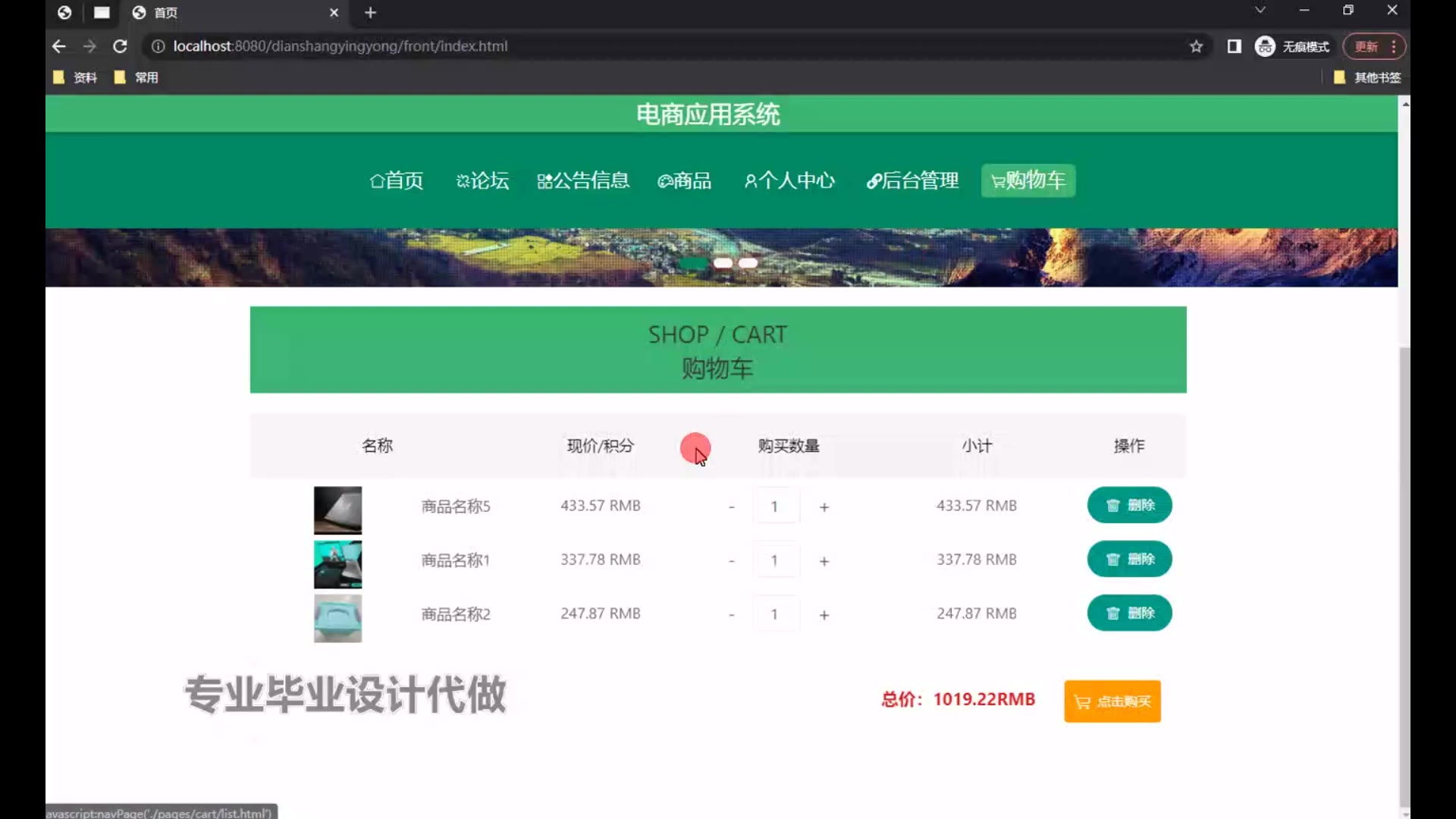Click the browser reload icon
This screenshot has width=1456, height=819.
120,46
